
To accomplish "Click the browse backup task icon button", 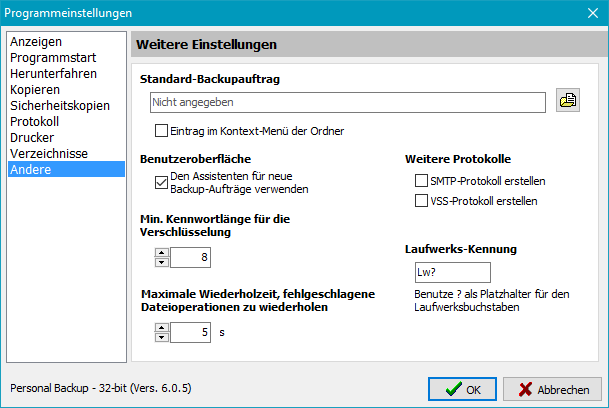I will click(x=567, y=101).
